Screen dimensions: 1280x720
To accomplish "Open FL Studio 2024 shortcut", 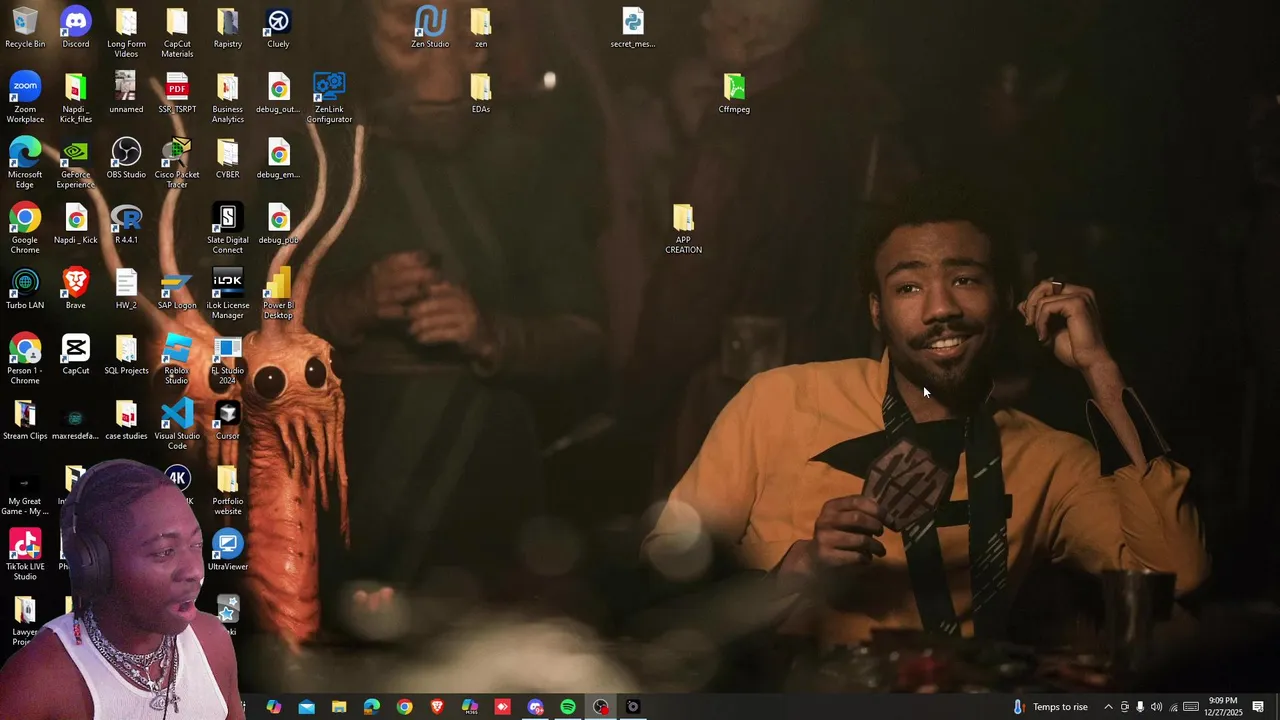I will pyautogui.click(x=228, y=359).
